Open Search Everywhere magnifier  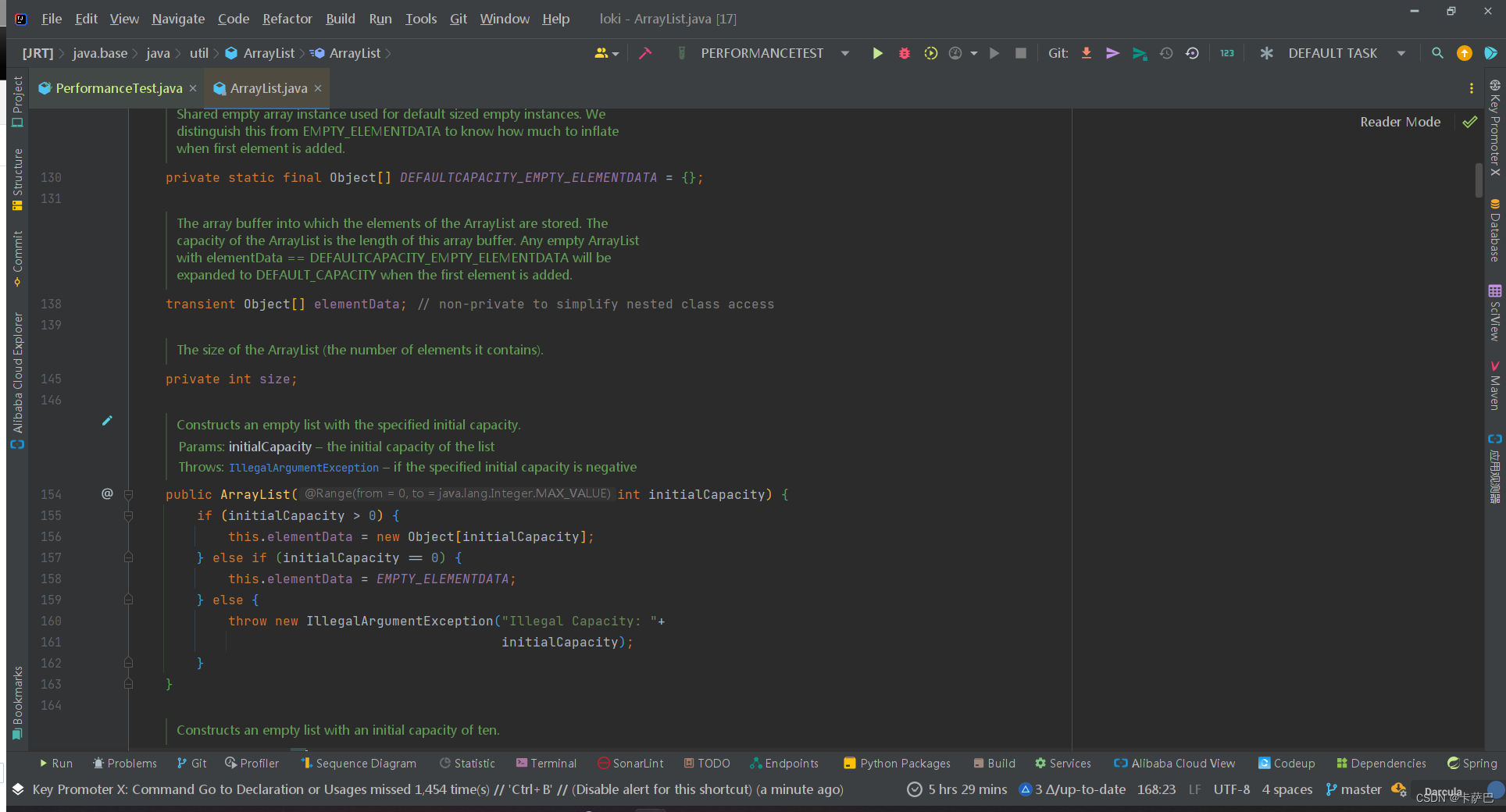[1437, 53]
